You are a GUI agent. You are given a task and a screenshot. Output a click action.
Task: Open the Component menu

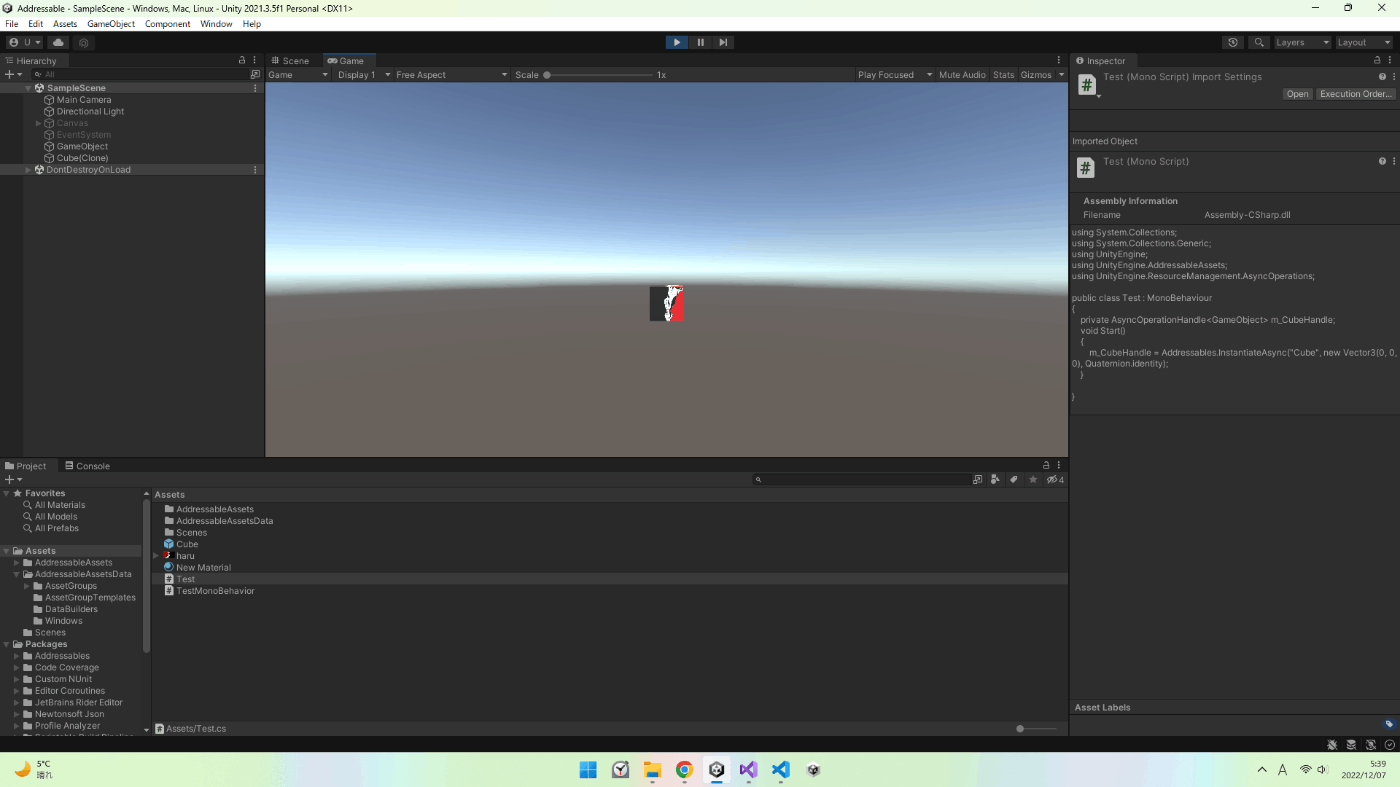tap(167, 24)
